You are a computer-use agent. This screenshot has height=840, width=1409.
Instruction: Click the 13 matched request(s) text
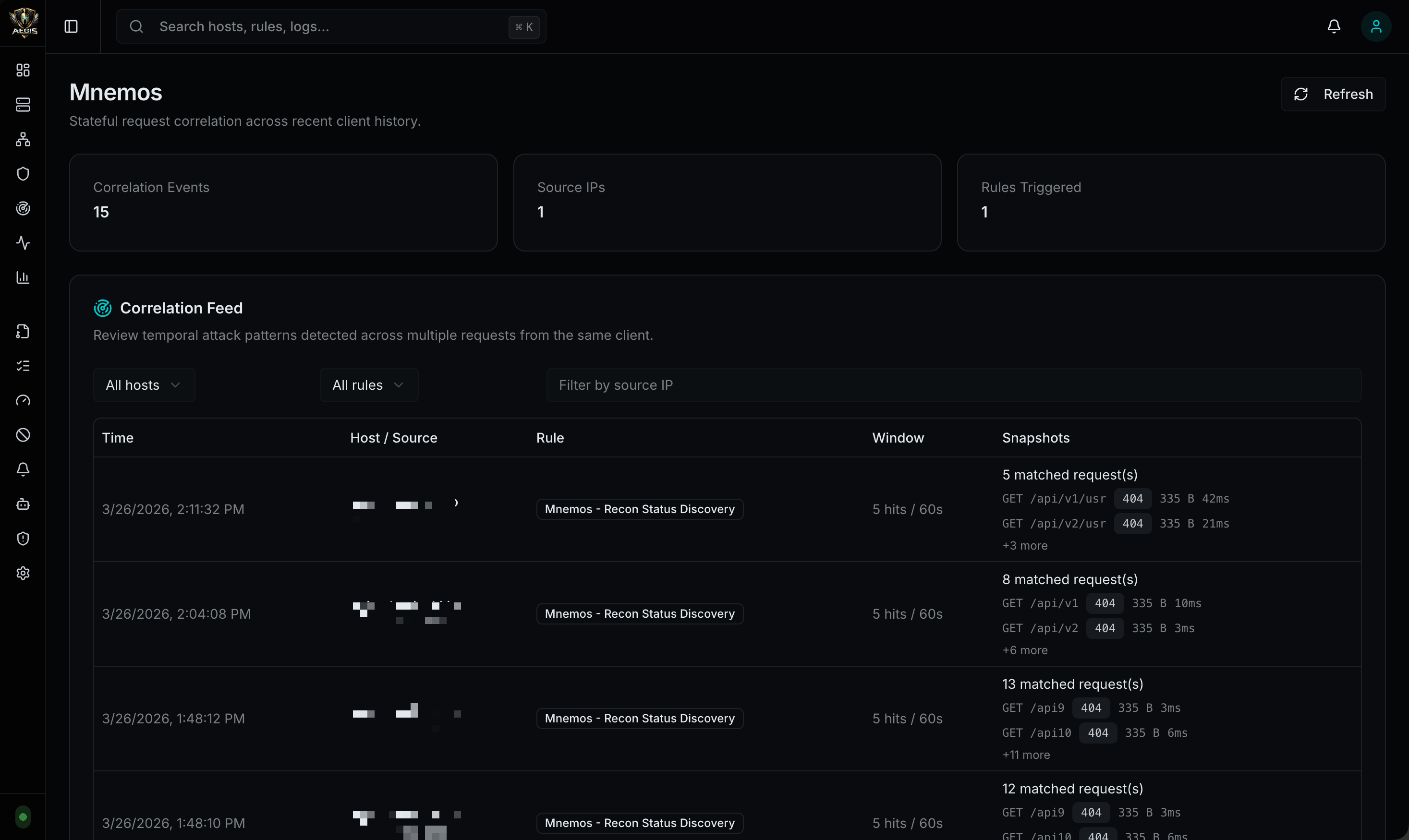1073,684
